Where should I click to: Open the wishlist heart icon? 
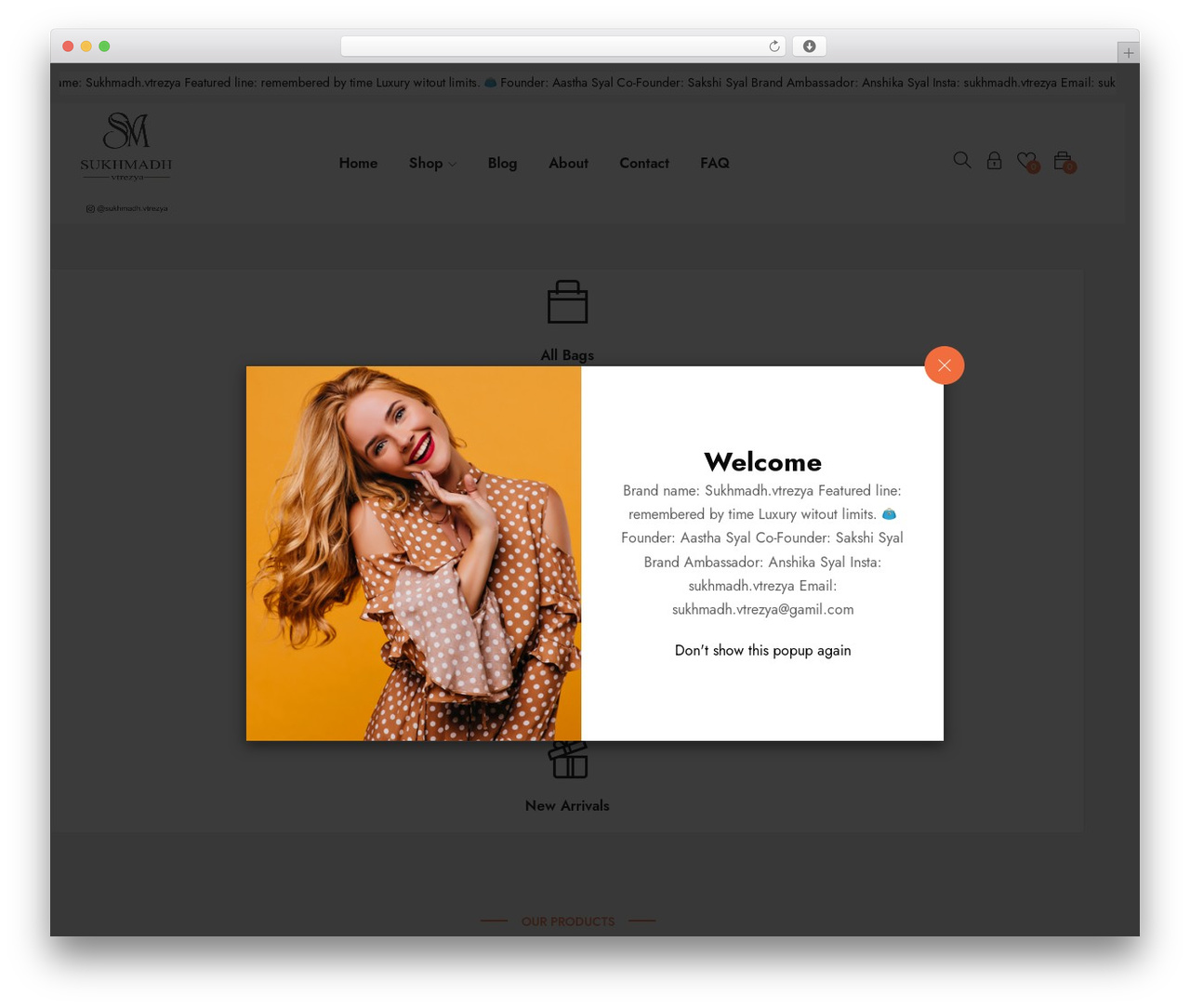click(1026, 162)
